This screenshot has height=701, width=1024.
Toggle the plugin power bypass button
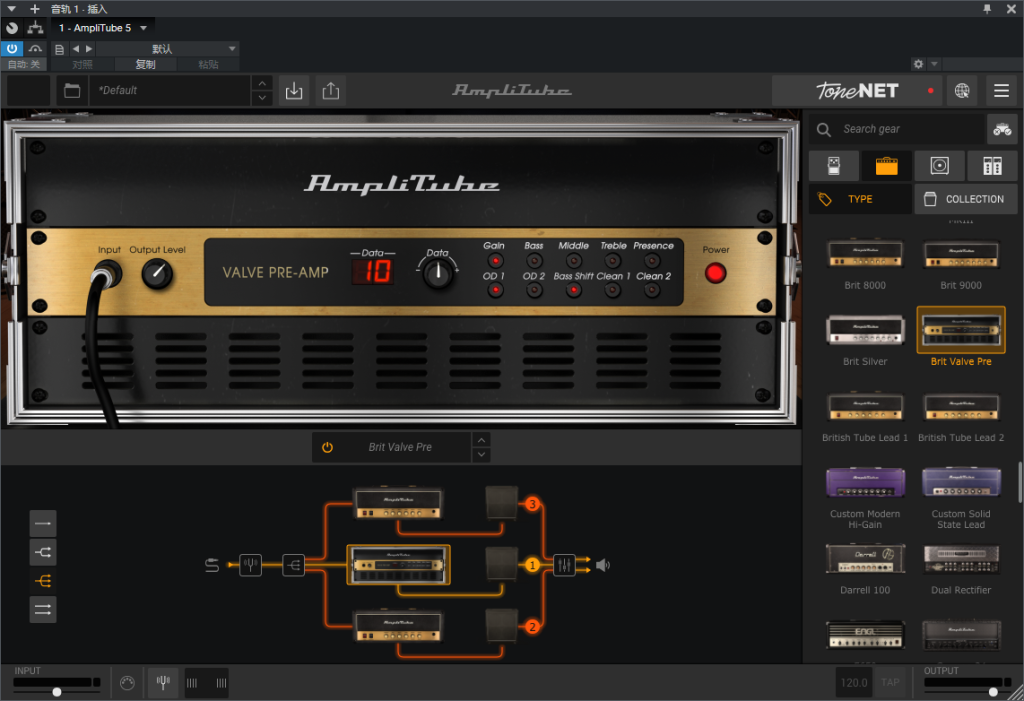[x=12, y=49]
